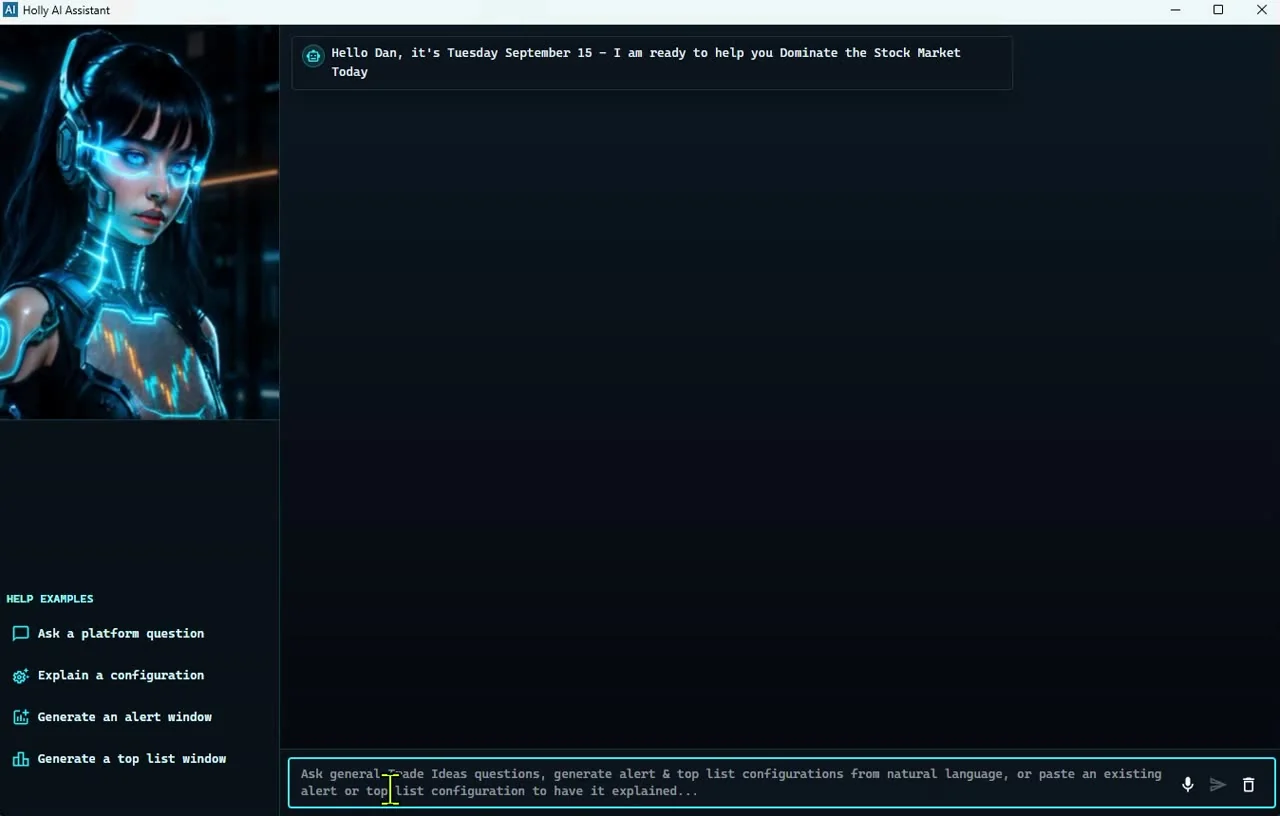
Task: Click the Holly avatar portrait image
Action: point(139,222)
